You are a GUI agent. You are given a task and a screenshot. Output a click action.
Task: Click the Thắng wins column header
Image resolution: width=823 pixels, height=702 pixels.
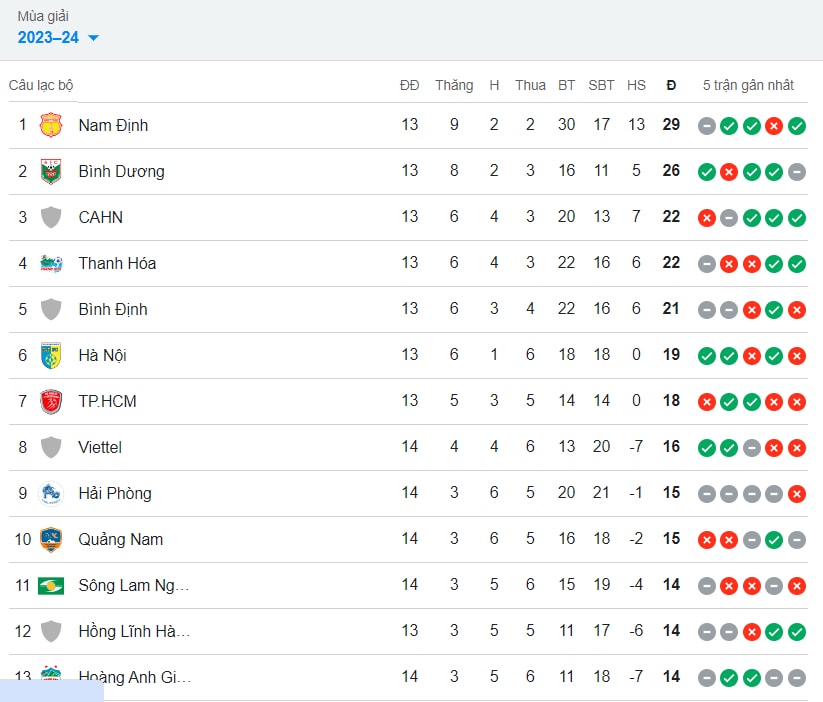pos(454,85)
